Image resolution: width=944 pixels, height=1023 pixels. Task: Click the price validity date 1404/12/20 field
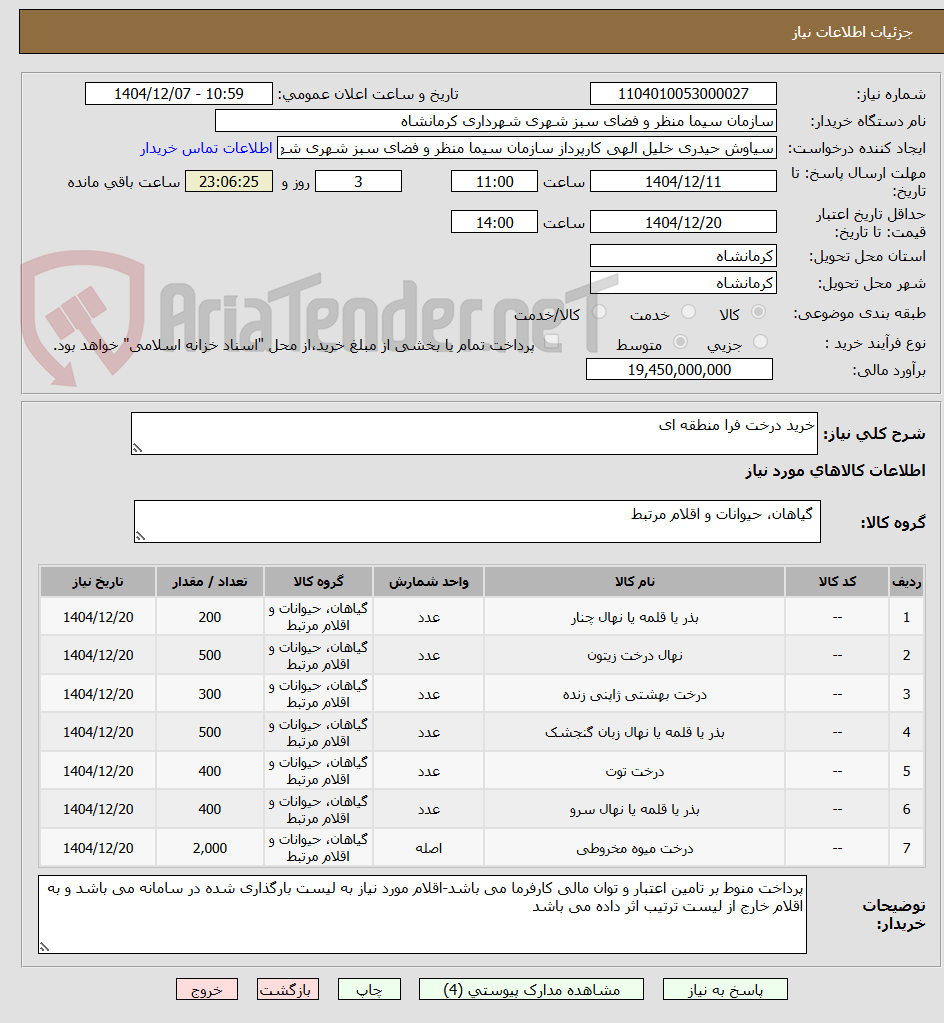pyautogui.click(x=683, y=222)
